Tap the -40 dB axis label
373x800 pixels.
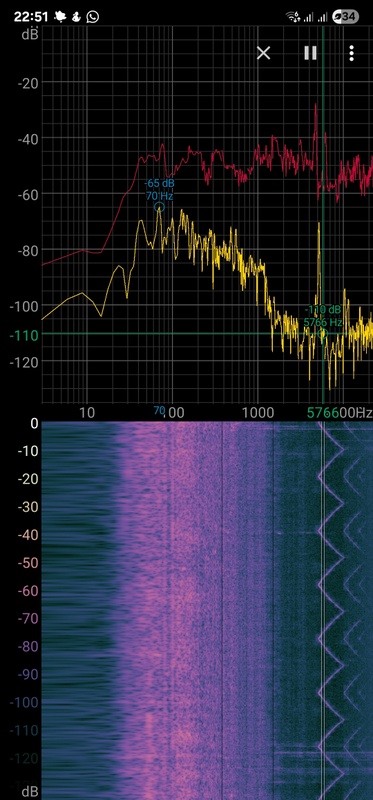27,138
